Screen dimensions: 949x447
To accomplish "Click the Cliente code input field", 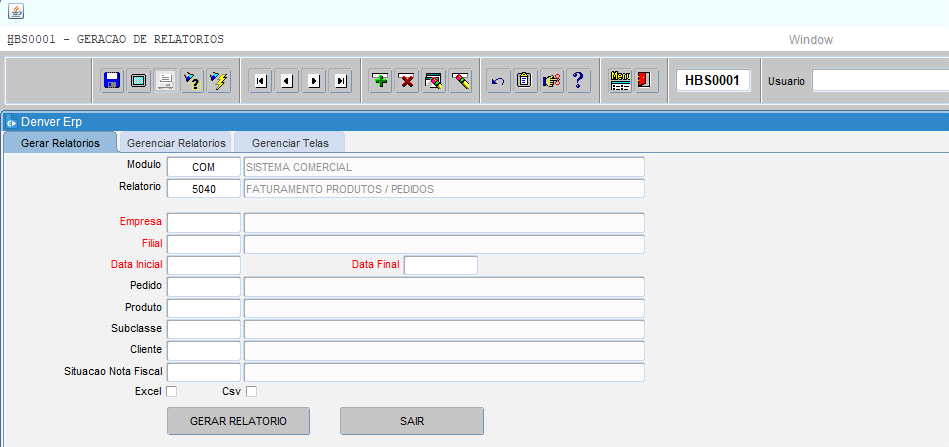I will point(204,351).
